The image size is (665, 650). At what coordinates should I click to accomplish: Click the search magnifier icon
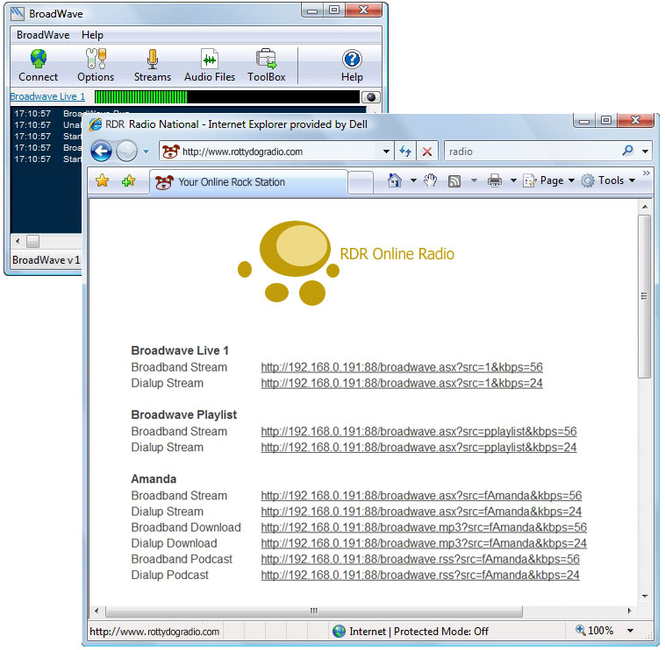(x=628, y=151)
